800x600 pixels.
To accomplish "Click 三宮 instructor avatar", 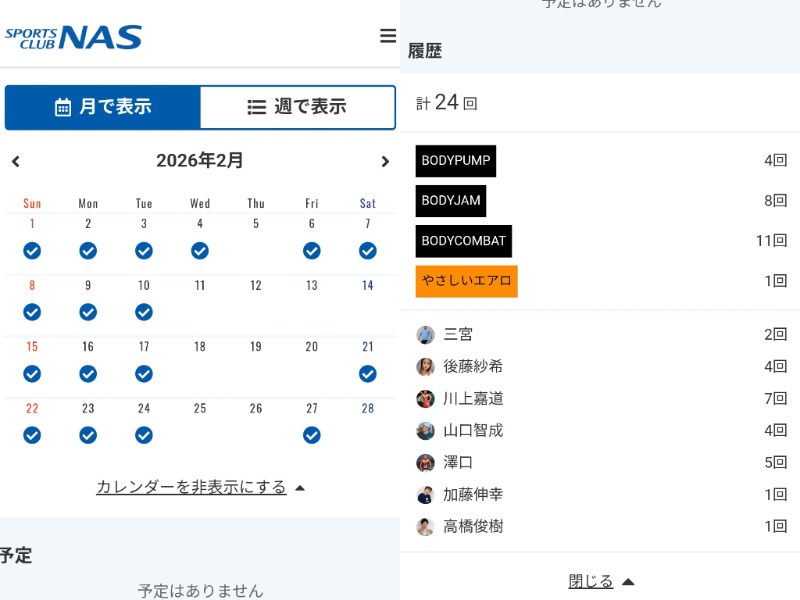I will pos(425,335).
